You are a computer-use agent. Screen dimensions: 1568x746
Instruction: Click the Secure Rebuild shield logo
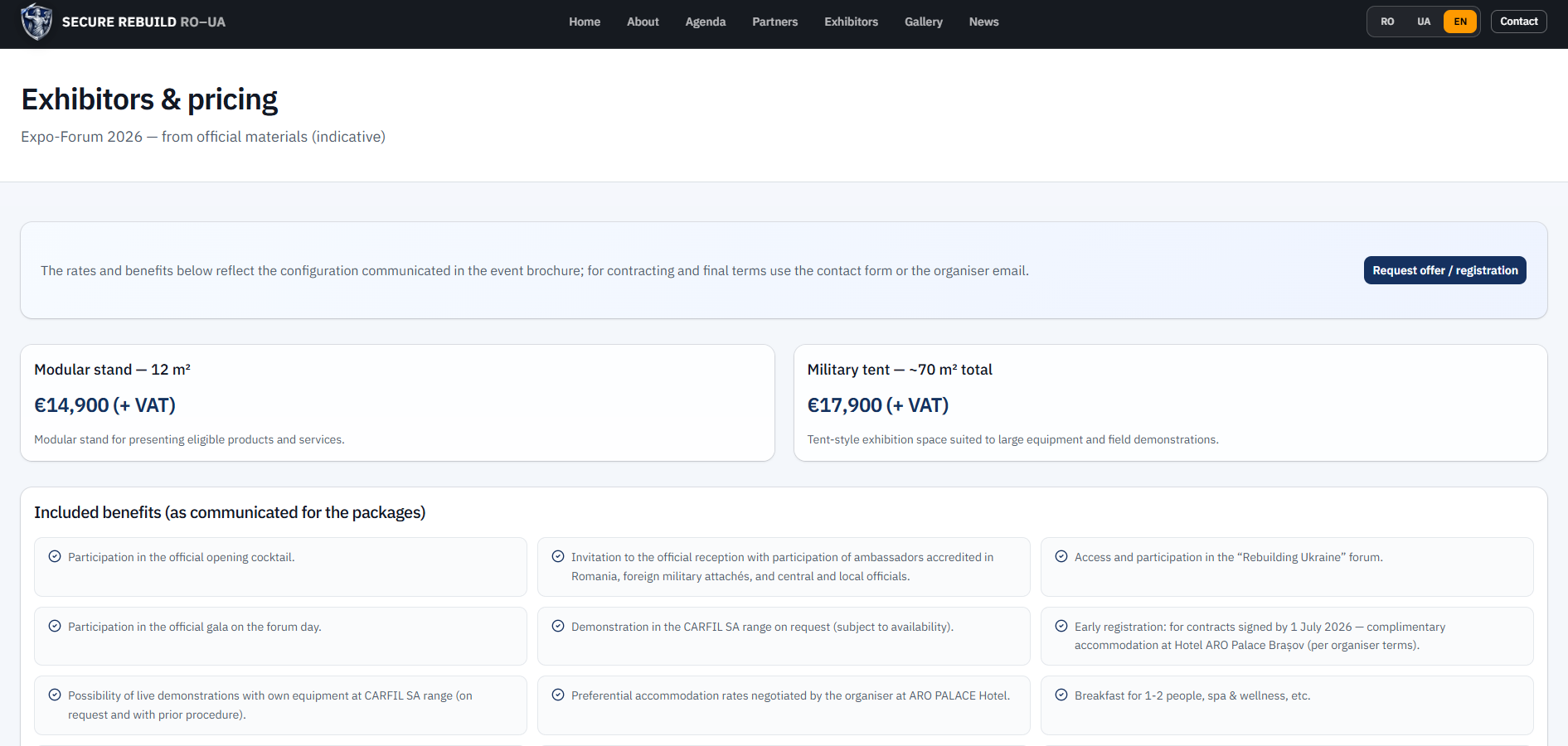(x=36, y=22)
